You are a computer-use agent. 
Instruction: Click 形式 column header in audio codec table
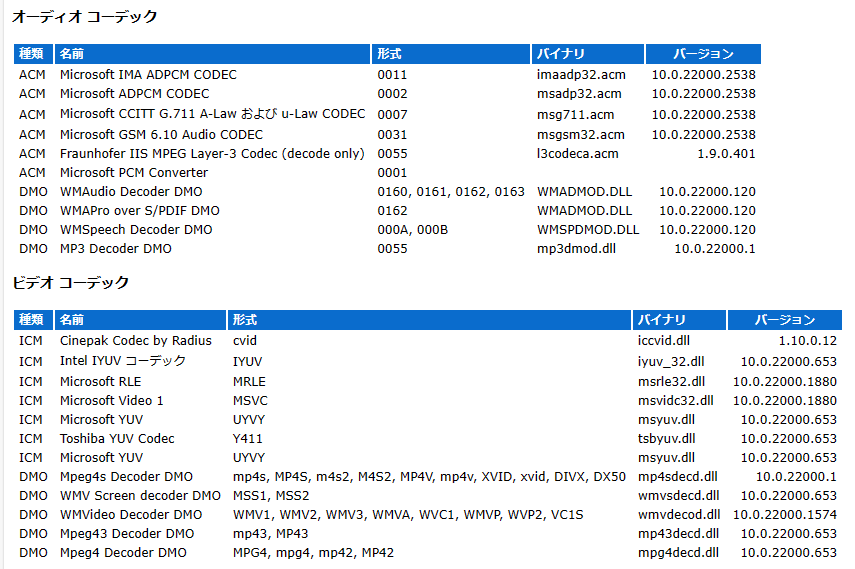(389, 54)
